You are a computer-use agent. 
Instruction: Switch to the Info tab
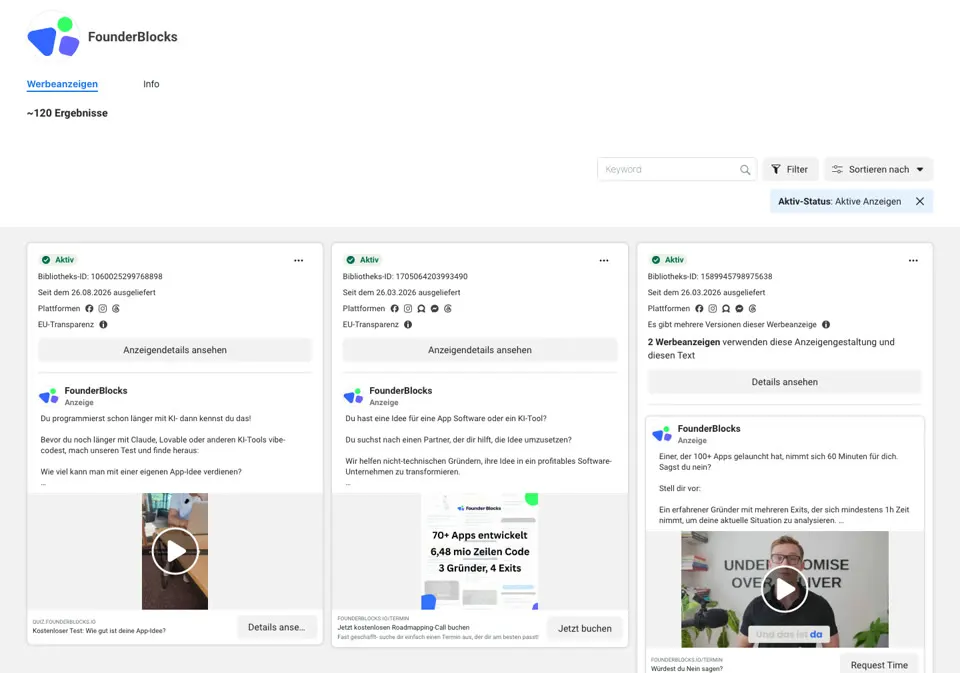pyautogui.click(x=151, y=84)
